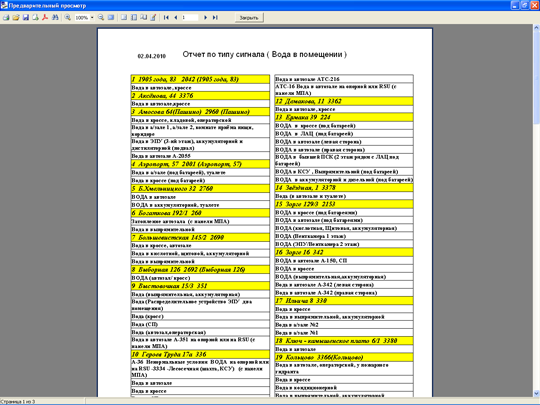The width and height of the screenshot is (540, 405).
Task: Click the vertical scrollbar thumb
Action: point(537,78)
